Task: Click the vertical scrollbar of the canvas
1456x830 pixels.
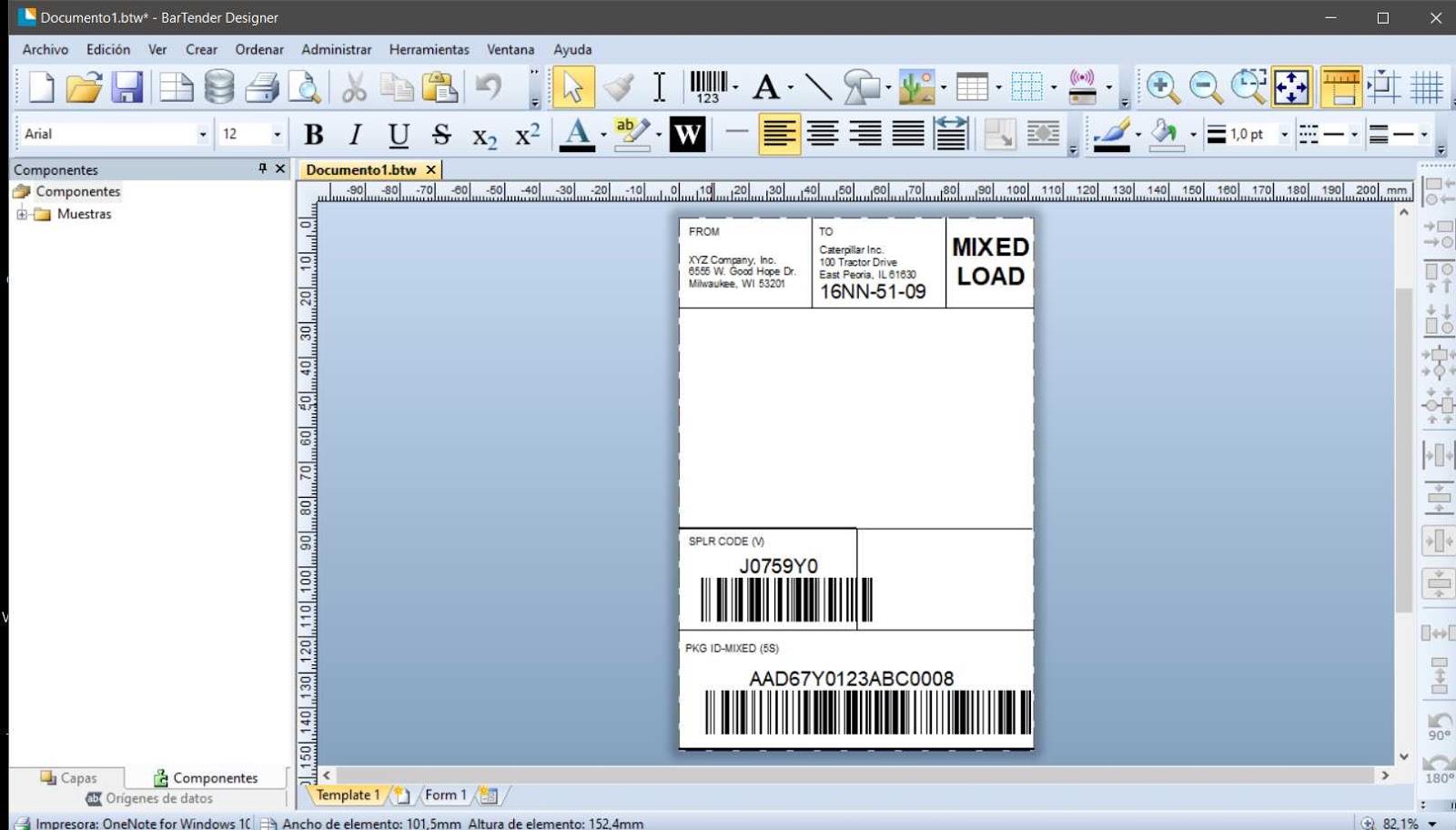Action: click(x=1404, y=450)
